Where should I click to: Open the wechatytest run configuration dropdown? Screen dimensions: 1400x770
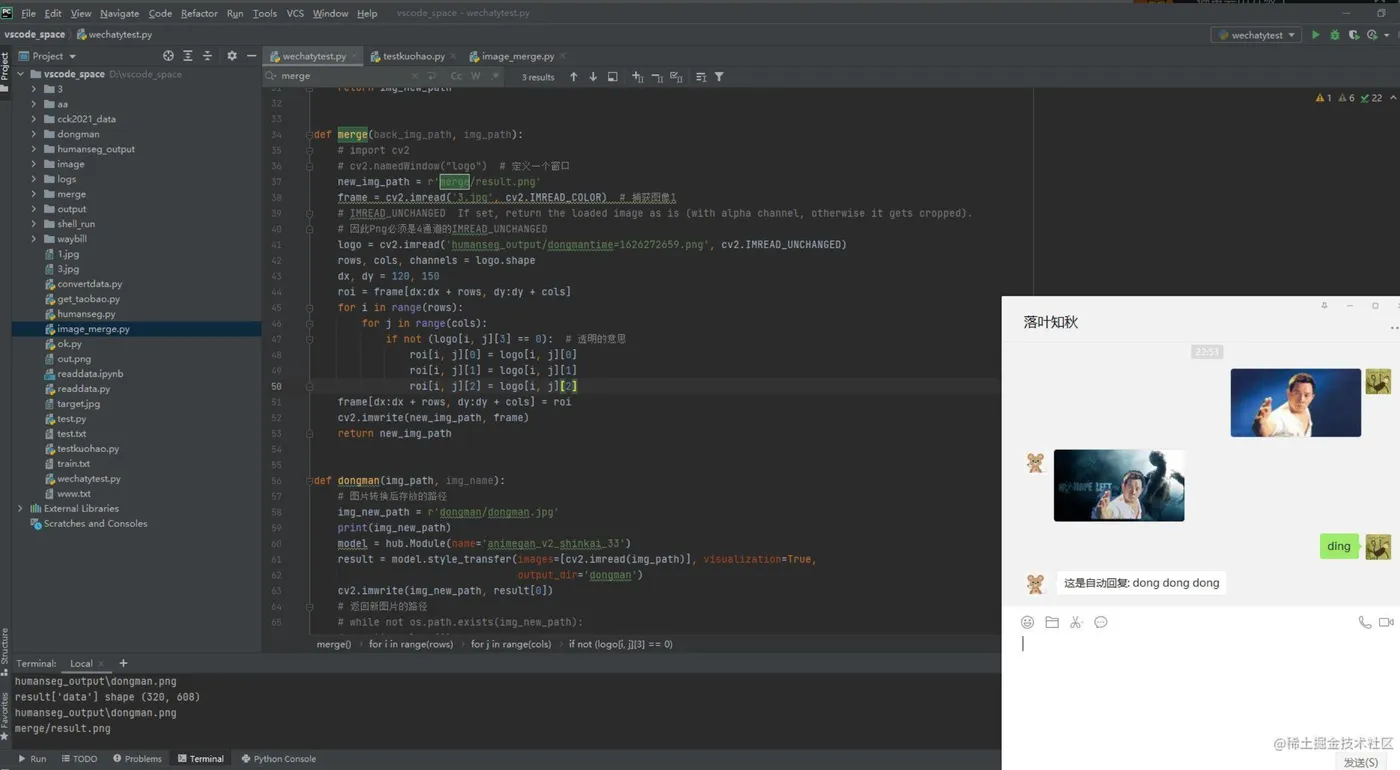click(1257, 35)
